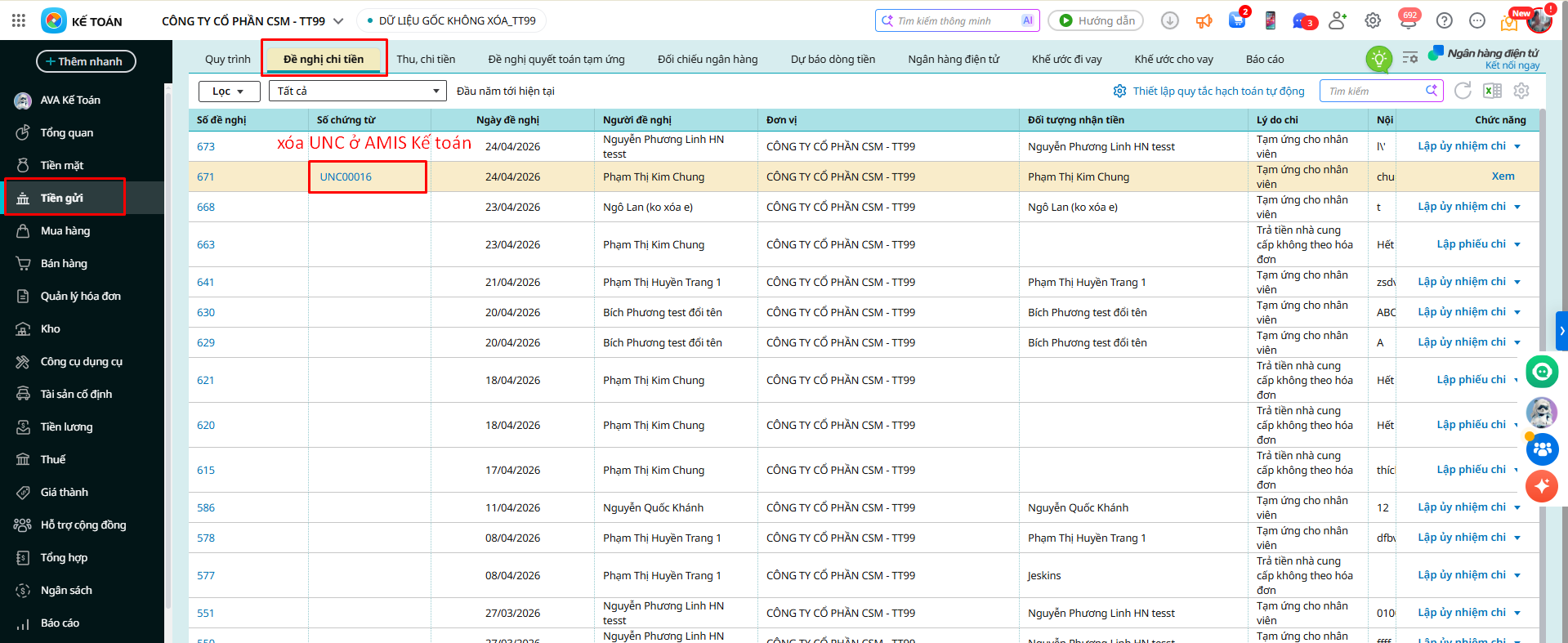The height and width of the screenshot is (643, 1568).
Task: Click the add user icon
Action: click(1338, 21)
